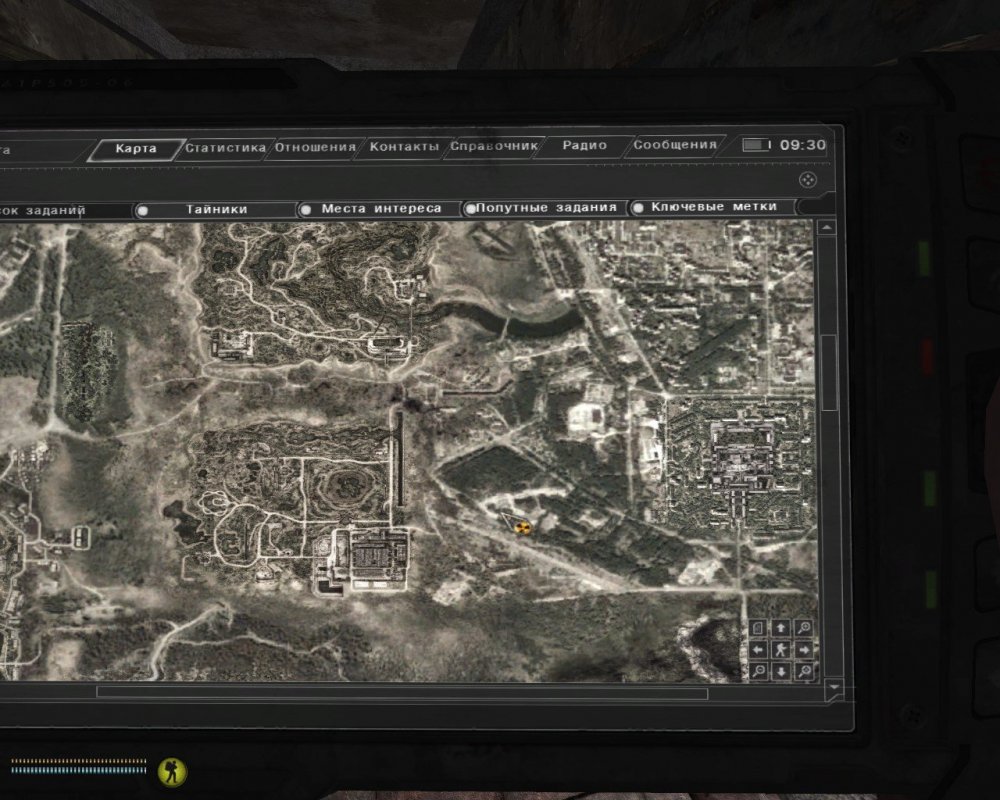The width and height of the screenshot is (1000, 800).
Task: Center the map on the player icon
Action: pyautogui.click(x=781, y=649)
